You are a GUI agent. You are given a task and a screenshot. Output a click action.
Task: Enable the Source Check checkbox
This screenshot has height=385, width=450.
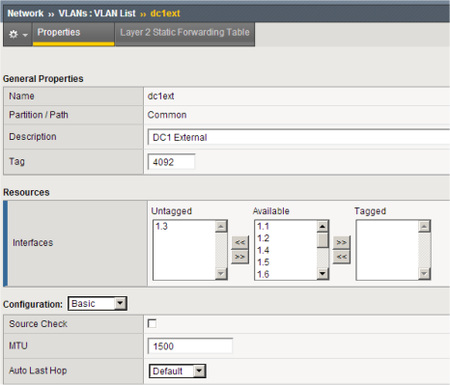pyautogui.click(x=152, y=323)
